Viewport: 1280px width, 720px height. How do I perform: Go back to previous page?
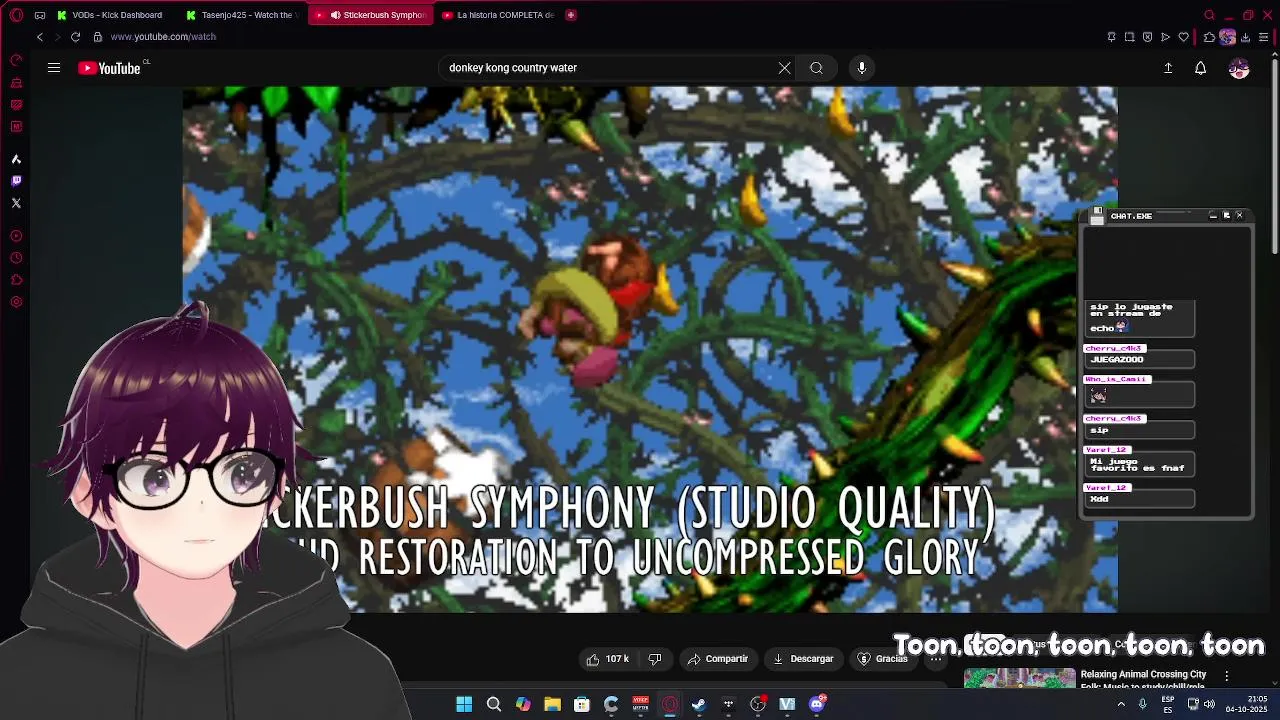tap(40, 37)
